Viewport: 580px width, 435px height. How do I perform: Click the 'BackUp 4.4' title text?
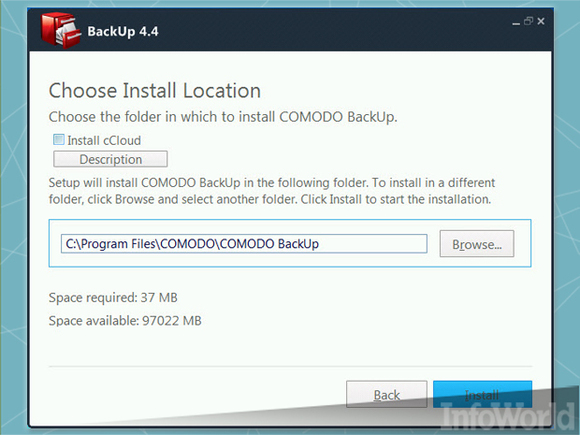tap(123, 31)
